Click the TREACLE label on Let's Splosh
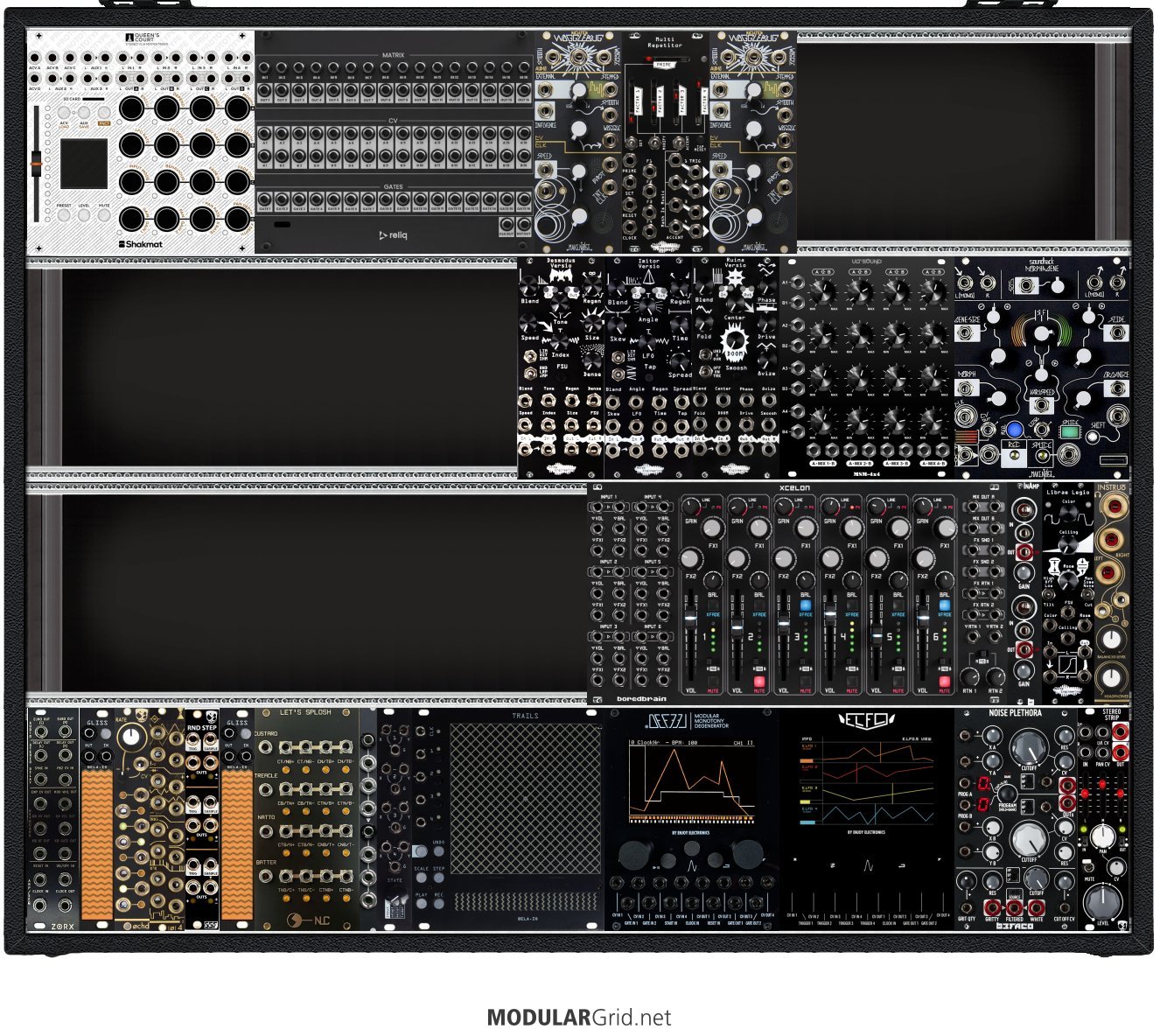Screen dimensions: 1160x1036 coord(266,775)
